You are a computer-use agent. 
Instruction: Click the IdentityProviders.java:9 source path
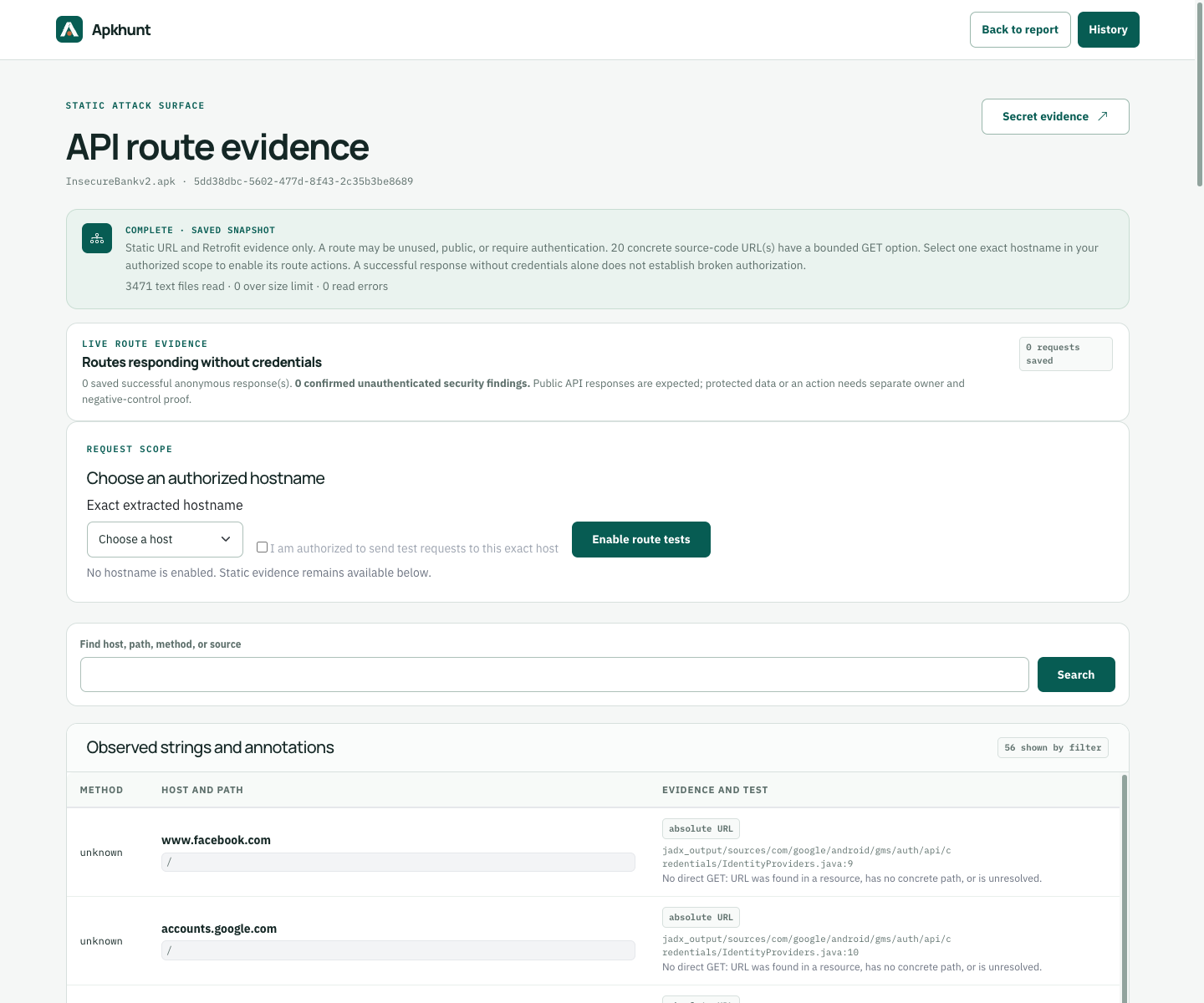807,857
